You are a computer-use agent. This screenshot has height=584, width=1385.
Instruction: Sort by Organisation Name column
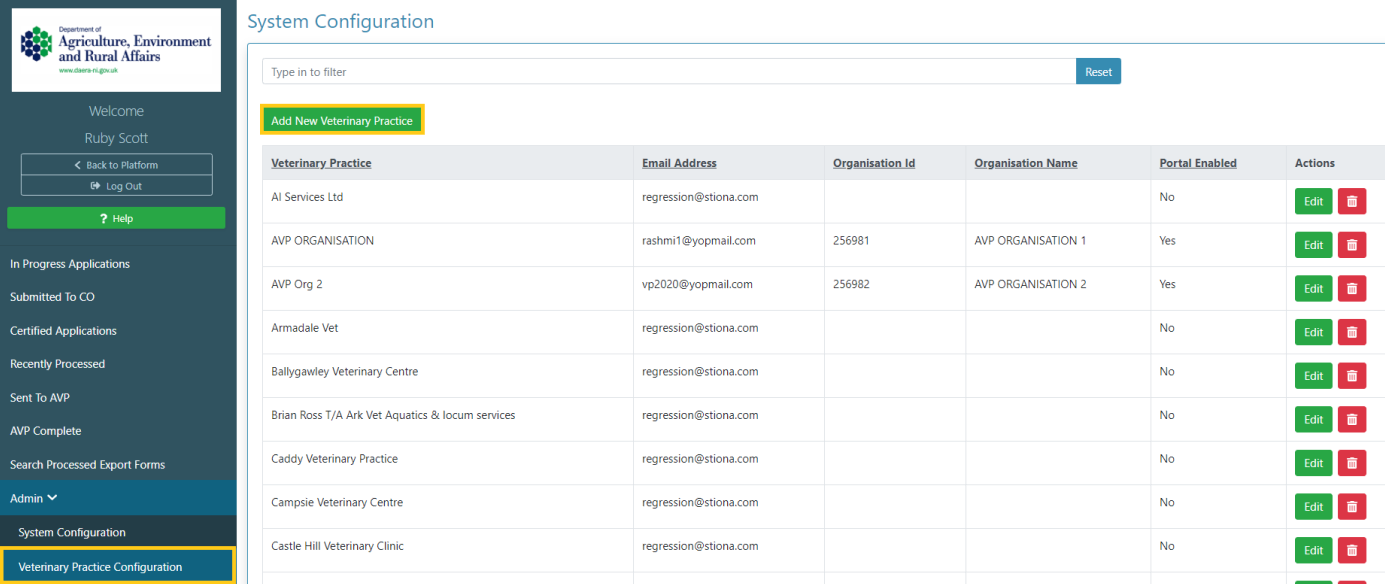pyautogui.click(x=1026, y=163)
